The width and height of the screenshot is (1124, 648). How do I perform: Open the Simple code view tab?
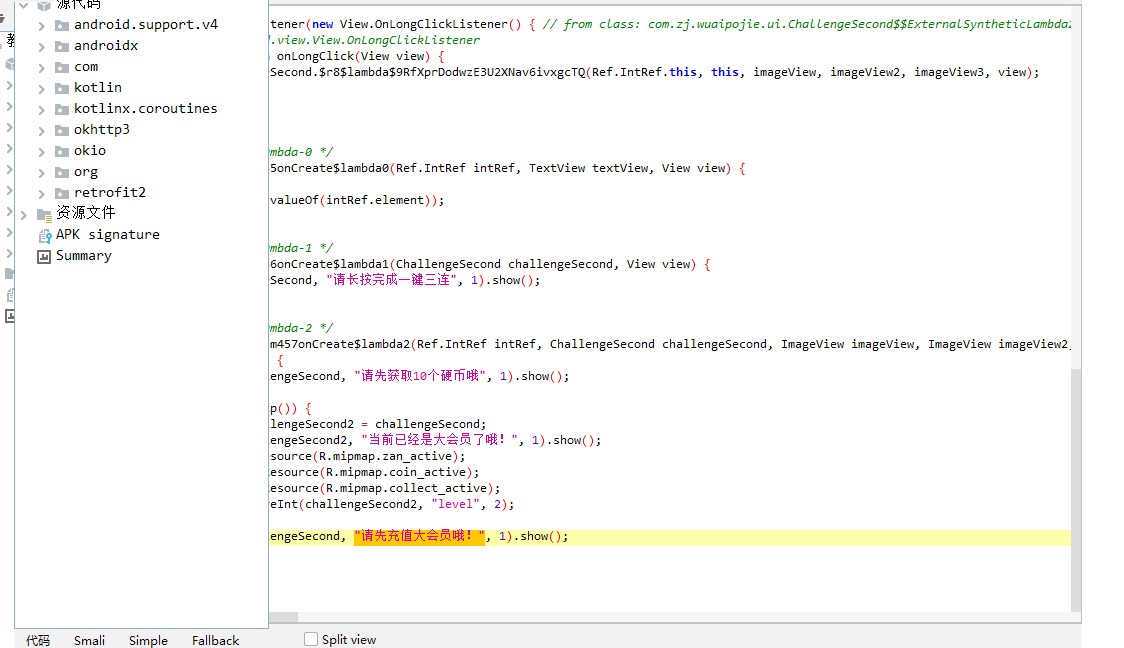coord(148,640)
